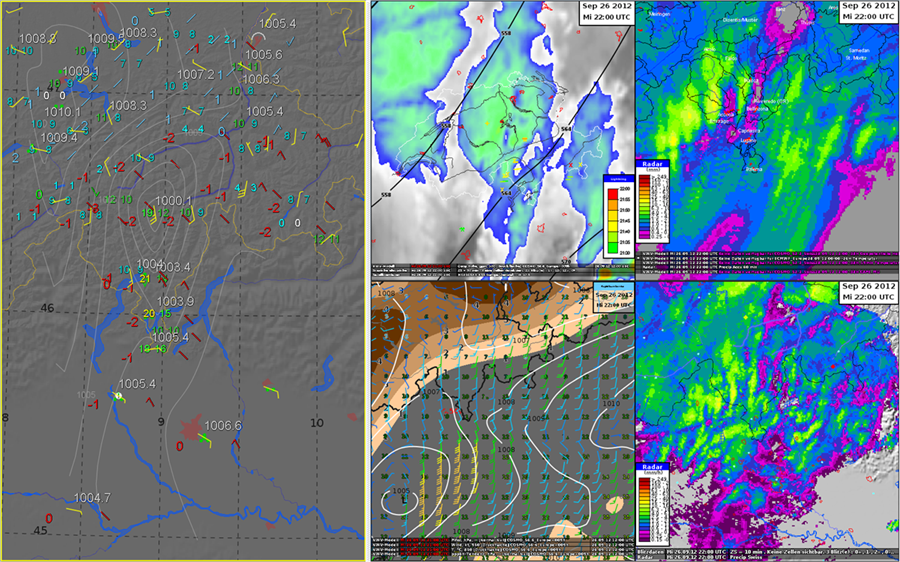Select the 1003.4 pressure label
The height and width of the screenshot is (562, 900).
[x=173, y=268]
